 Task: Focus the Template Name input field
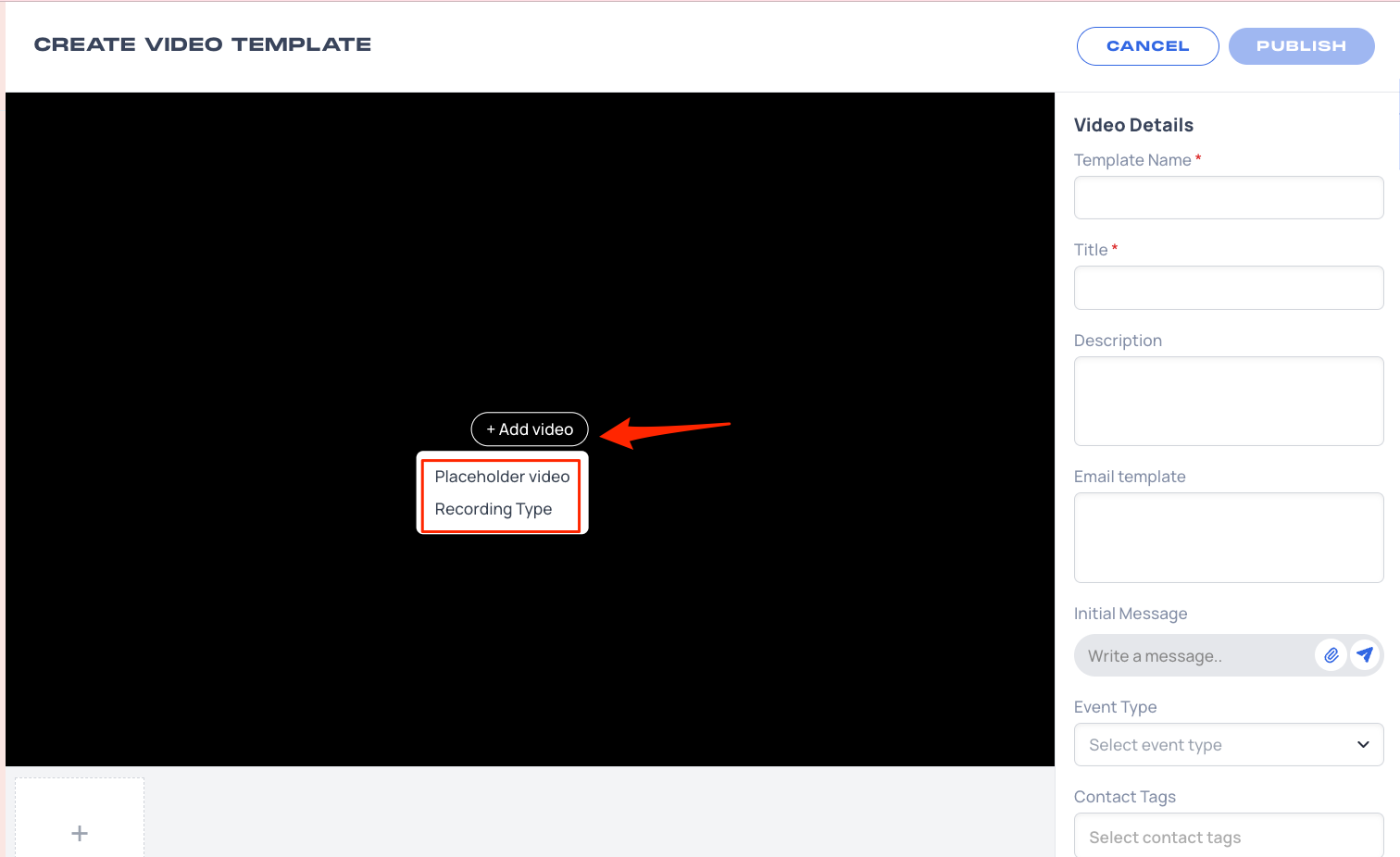tap(1229, 197)
